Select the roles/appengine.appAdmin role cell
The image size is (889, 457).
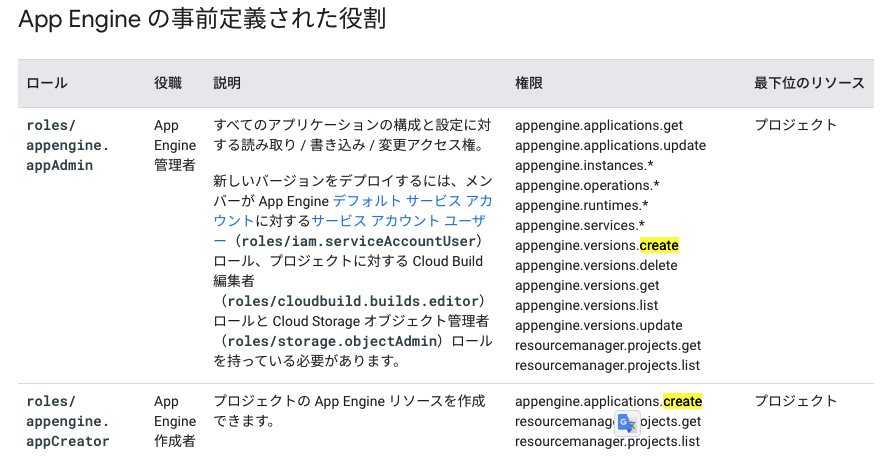coord(68,145)
